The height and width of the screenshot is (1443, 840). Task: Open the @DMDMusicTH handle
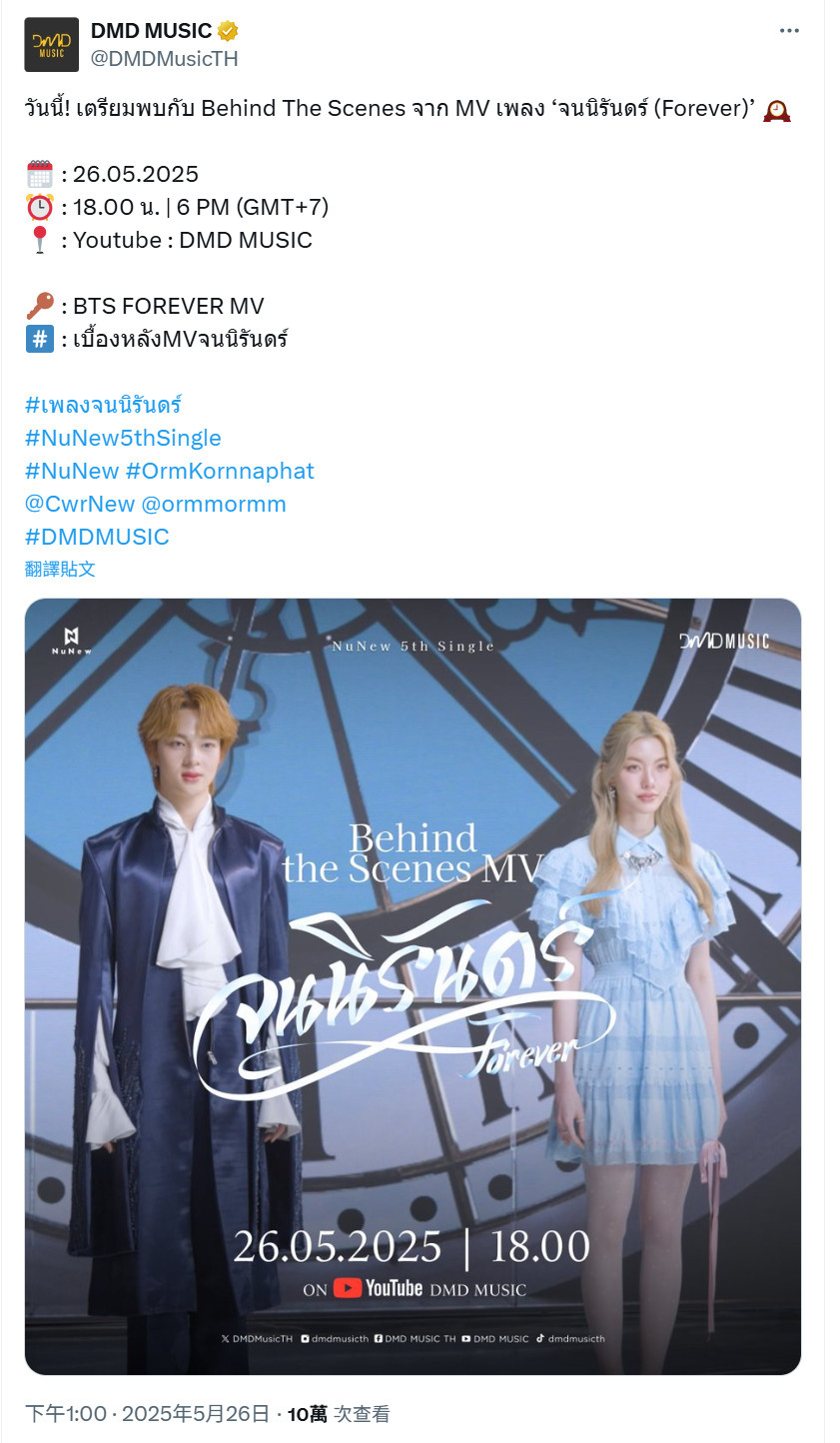[165, 59]
